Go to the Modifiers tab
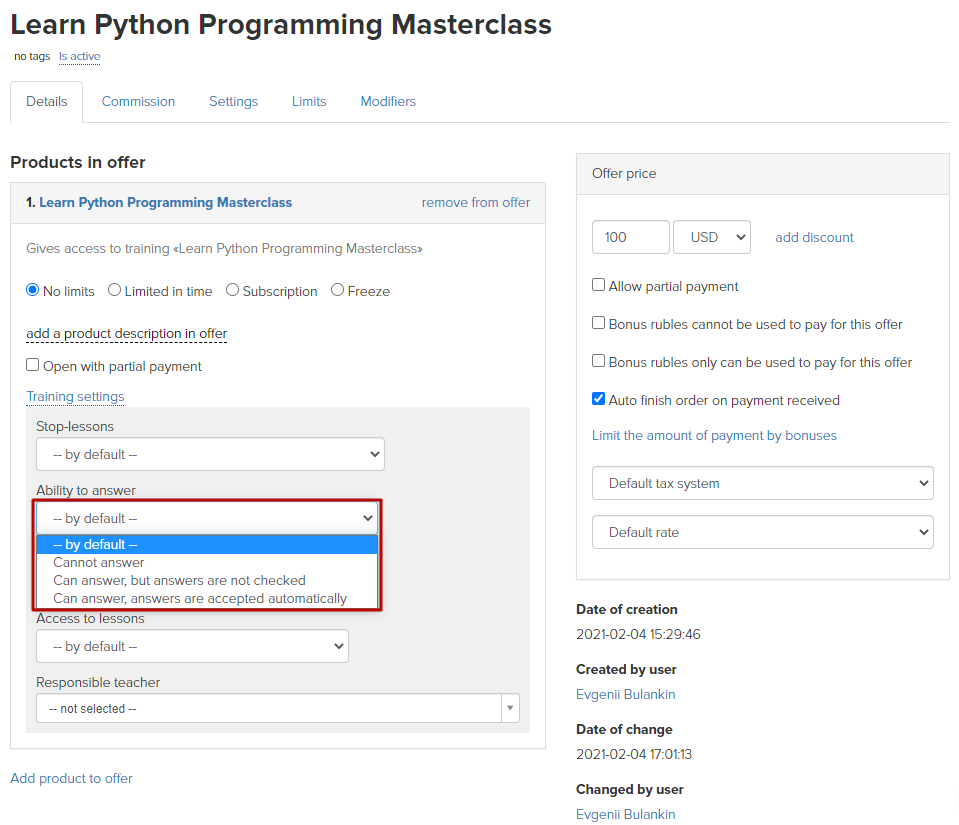959x825 pixels. [388, 102]
